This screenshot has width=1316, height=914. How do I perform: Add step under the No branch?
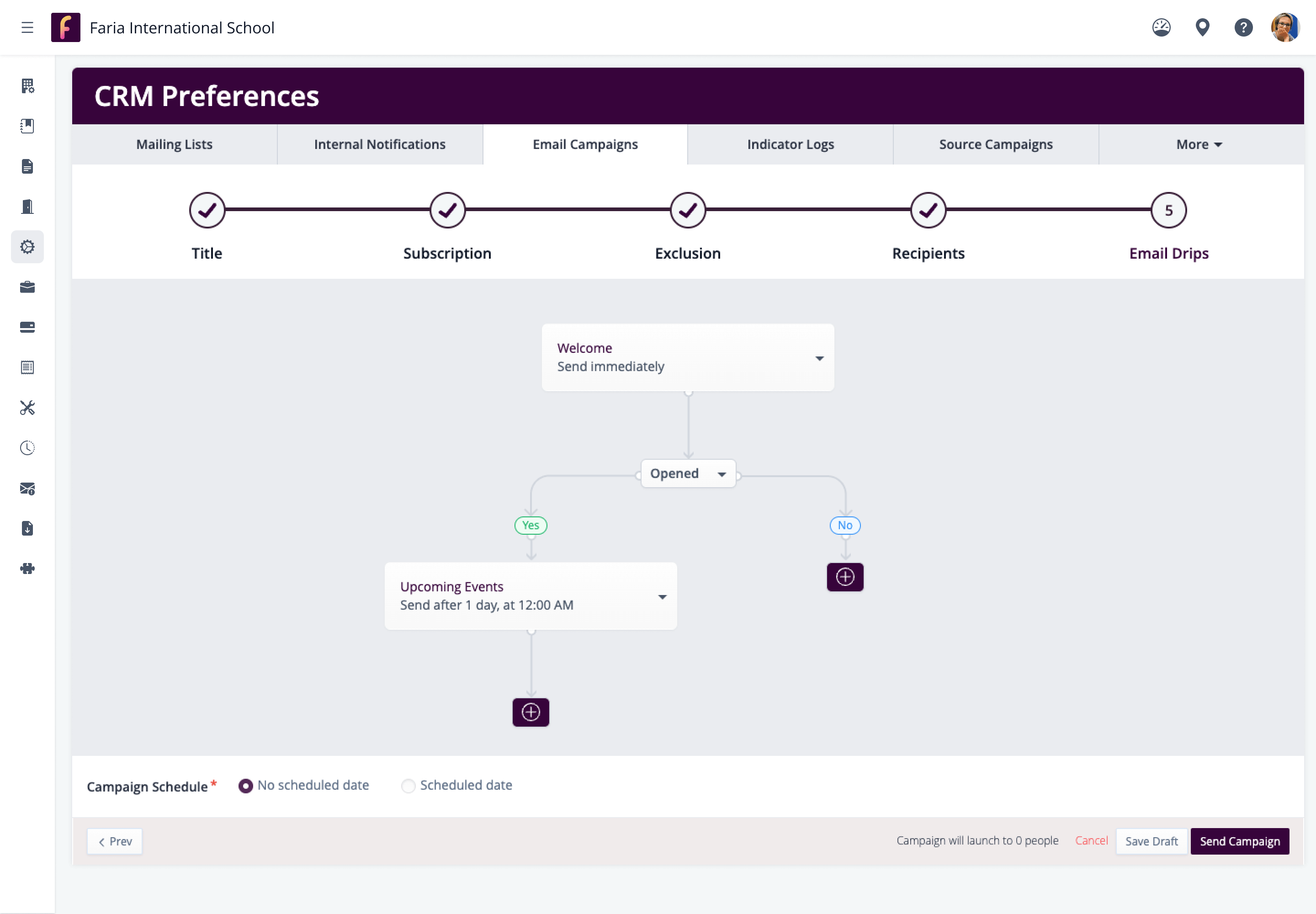point(845,577)
